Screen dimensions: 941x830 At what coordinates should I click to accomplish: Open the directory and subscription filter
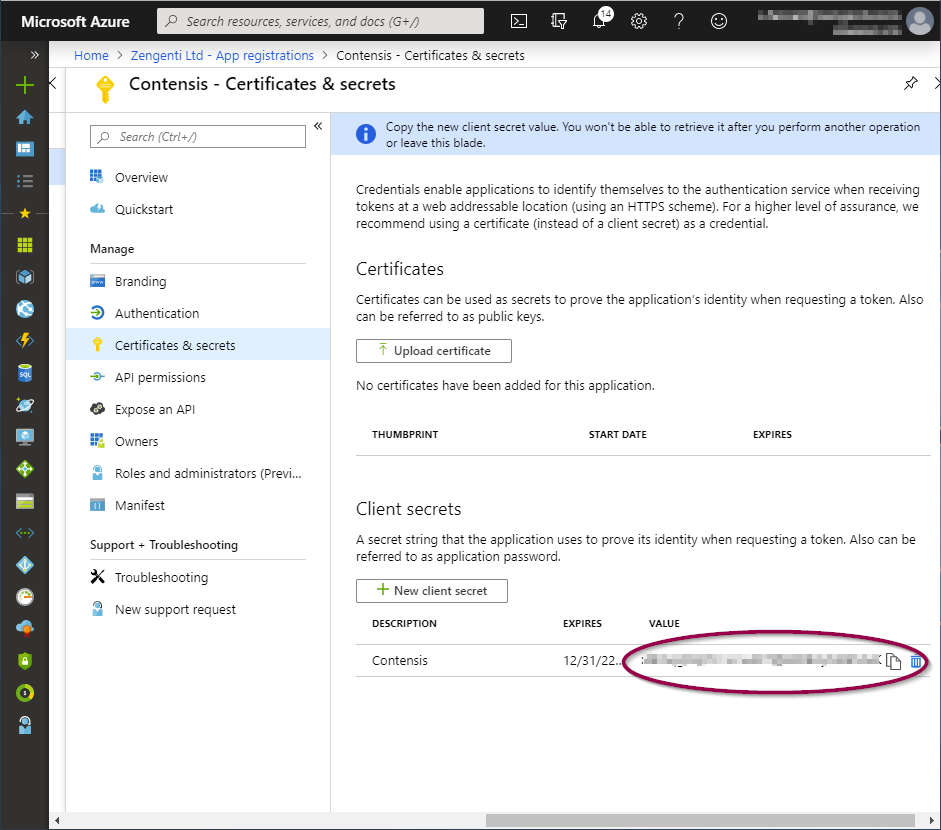(x=559, y=22)
